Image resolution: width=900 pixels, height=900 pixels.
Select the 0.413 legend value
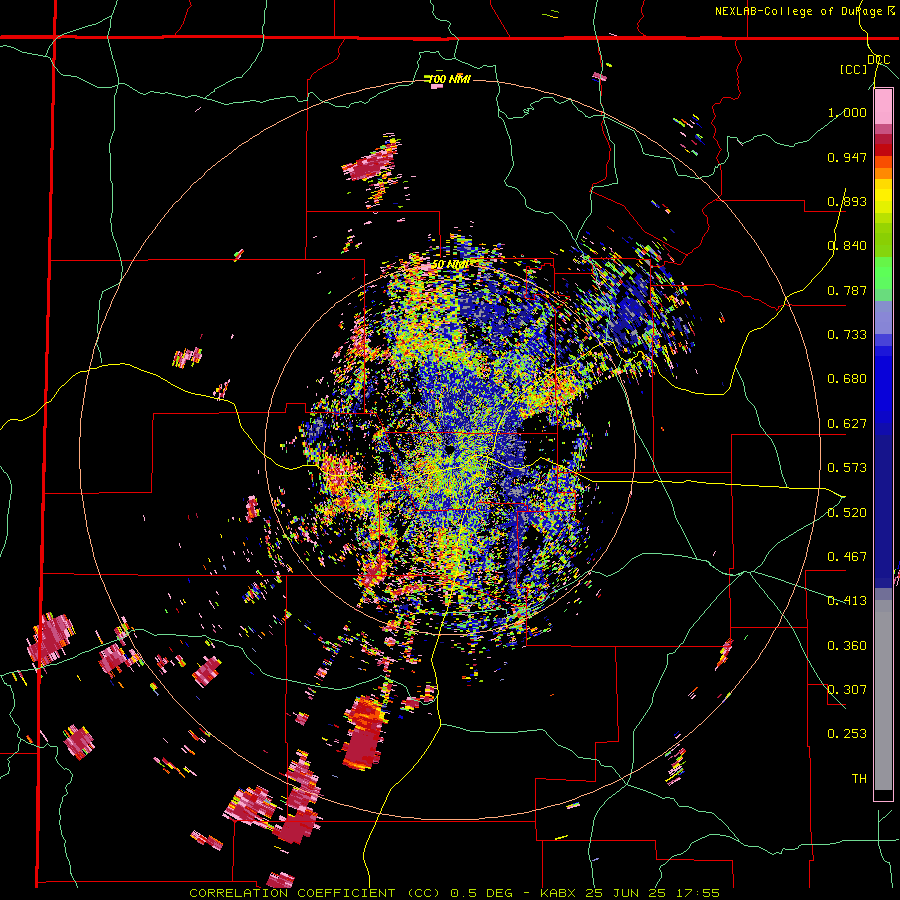pyautogui.click(x=847, y=601)
